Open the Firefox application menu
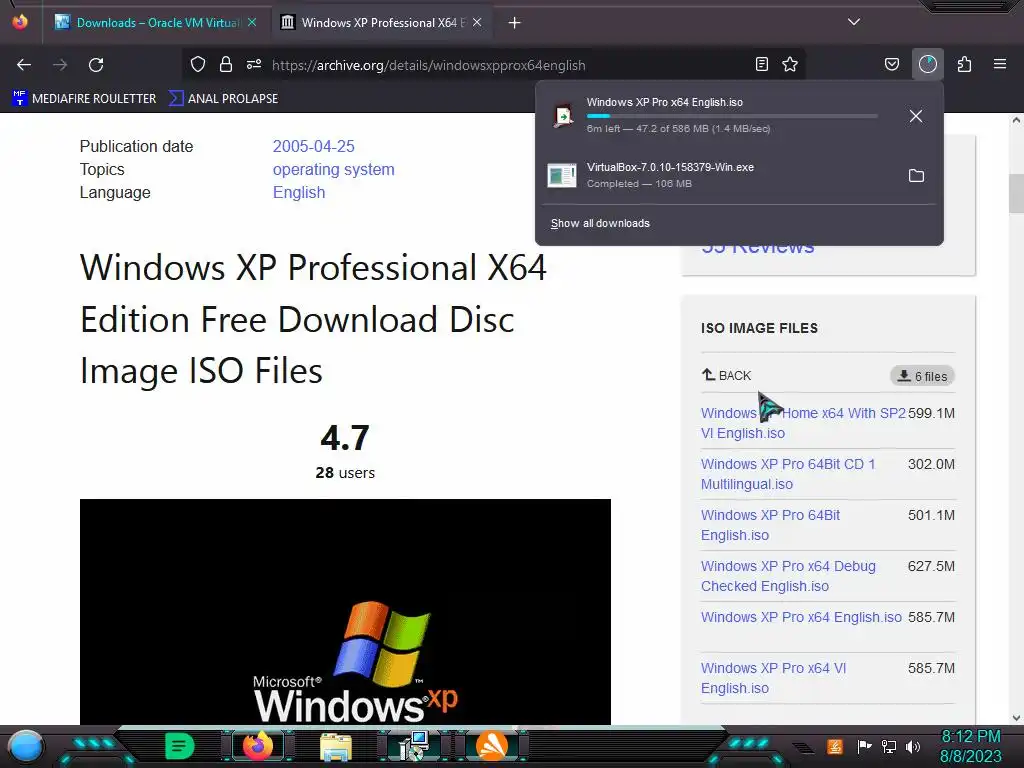The height and width of the screenshot is (768, 1024). pos(1000,64)
